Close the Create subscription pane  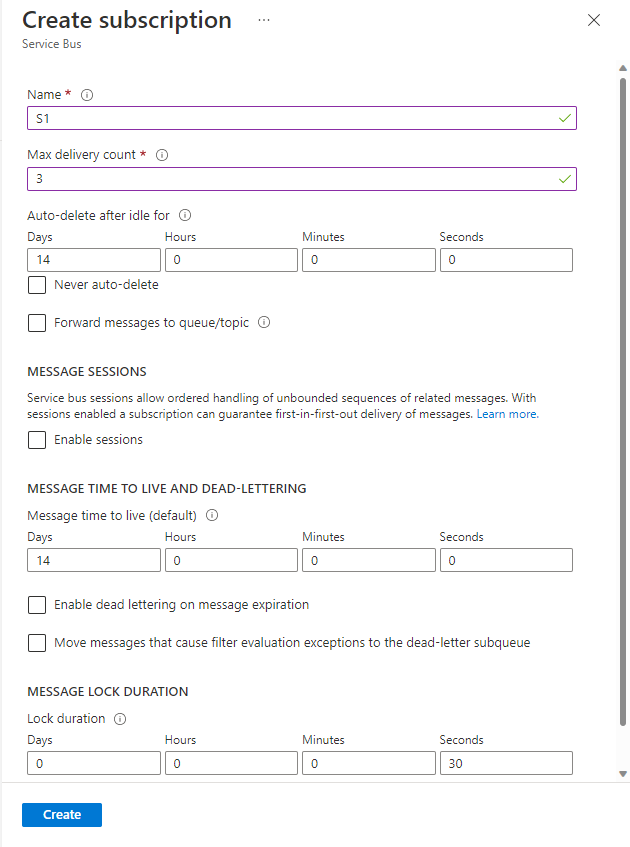click(x=594, y=20)
